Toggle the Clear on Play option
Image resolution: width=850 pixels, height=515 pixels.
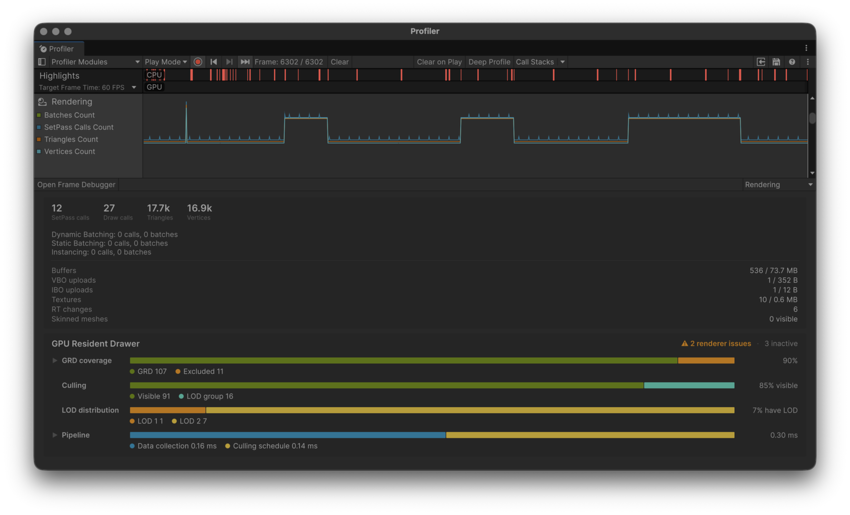[439, 62]
